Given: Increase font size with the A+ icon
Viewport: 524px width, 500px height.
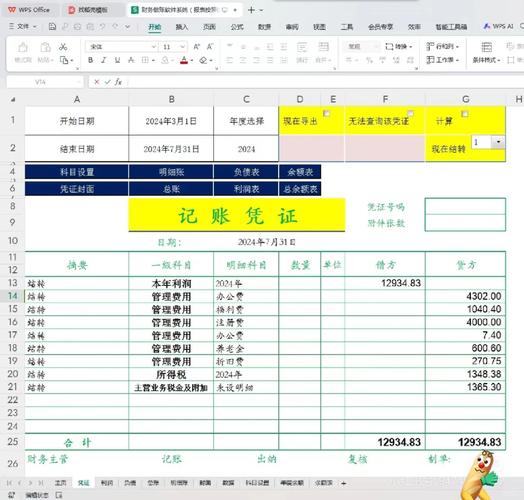Looking at the screenshot, I should 197,47.
